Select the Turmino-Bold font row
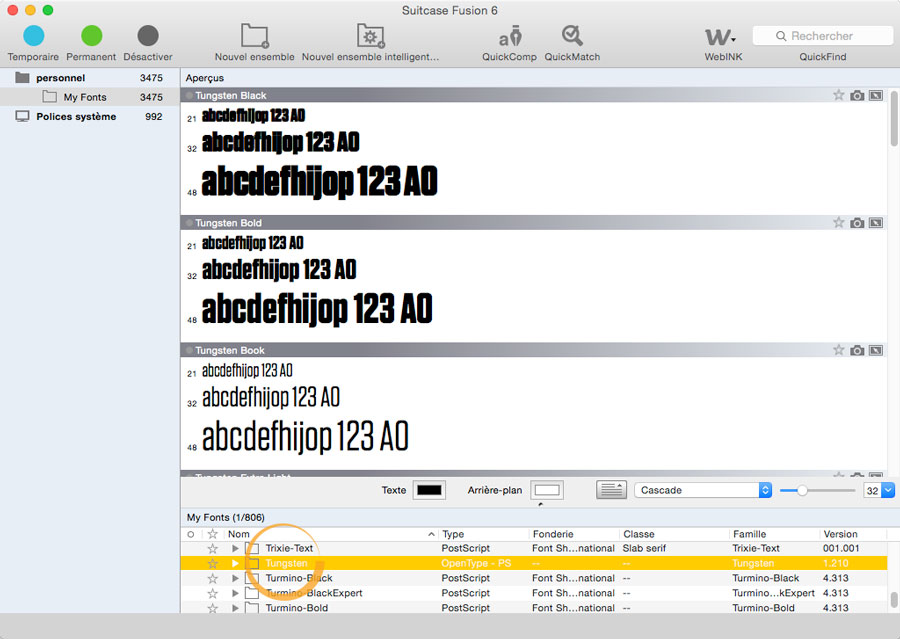 [534, 607]
